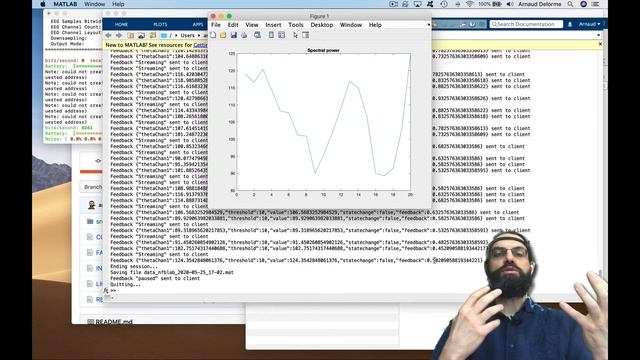
Task: Save the figure with the floppy disk icon
Action: pyautogui.click(x=233, y=36)
